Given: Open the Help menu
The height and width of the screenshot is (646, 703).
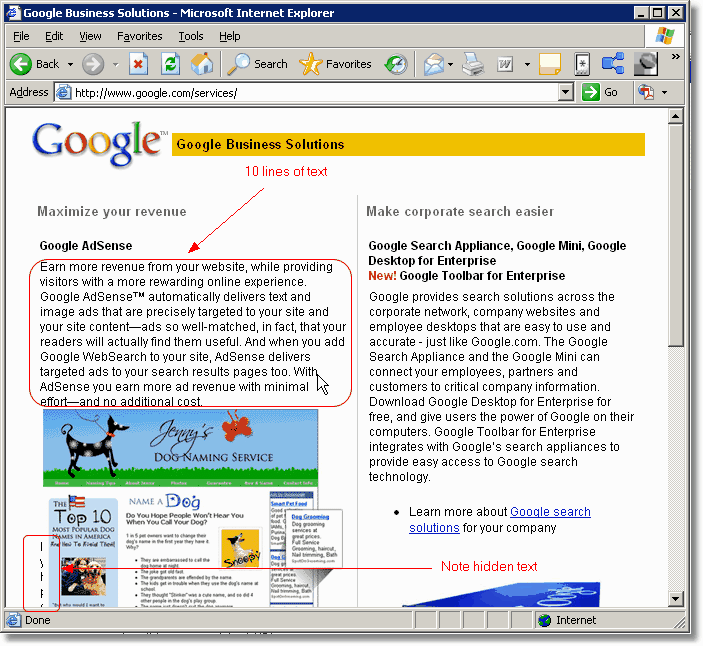Looking at the screenshot, I should point(230,36).
